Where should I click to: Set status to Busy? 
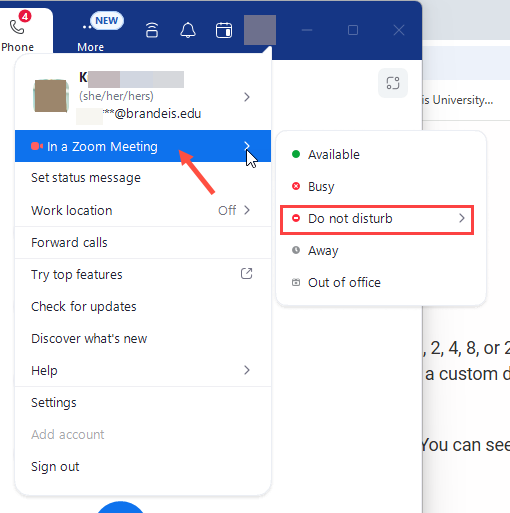pyautogui.click(x=381, y=186)
